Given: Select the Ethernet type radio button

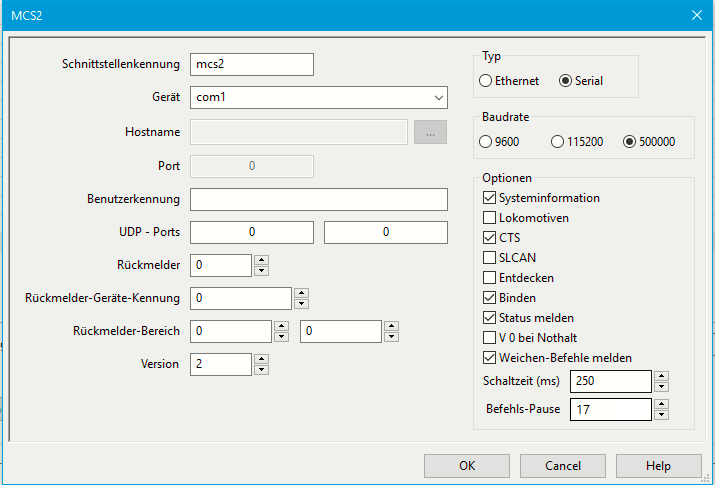Looking at the screenshot, I should pyautogui.click(x=486, y=80).
